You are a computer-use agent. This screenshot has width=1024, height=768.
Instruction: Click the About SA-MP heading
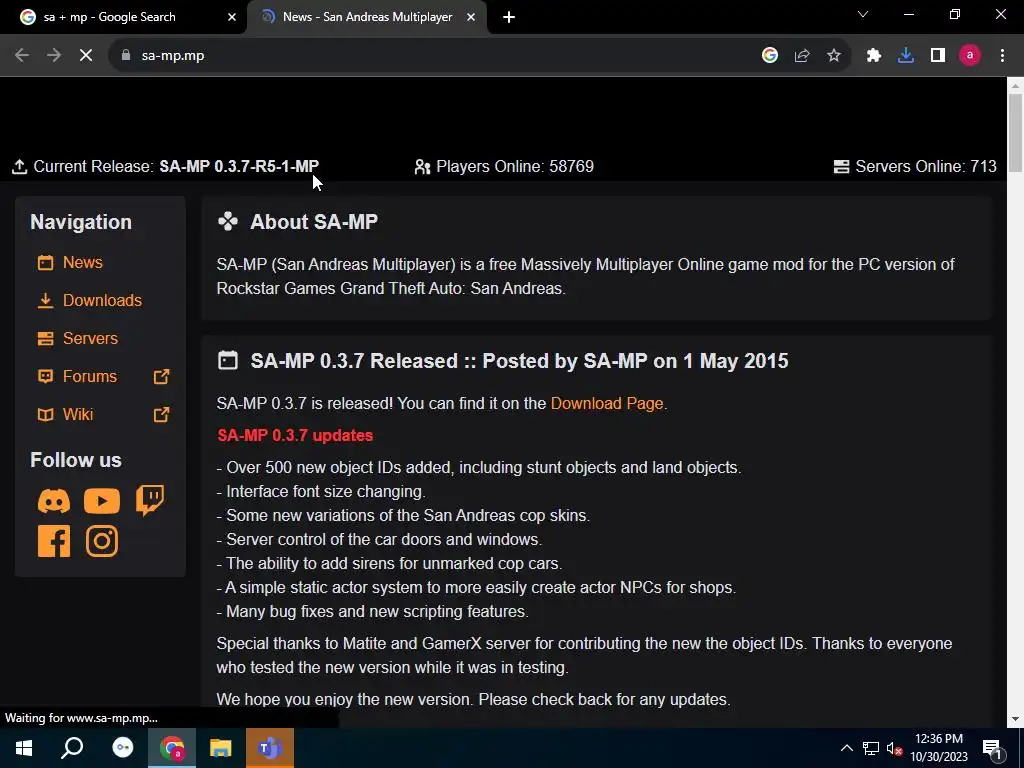pos(313,222)
